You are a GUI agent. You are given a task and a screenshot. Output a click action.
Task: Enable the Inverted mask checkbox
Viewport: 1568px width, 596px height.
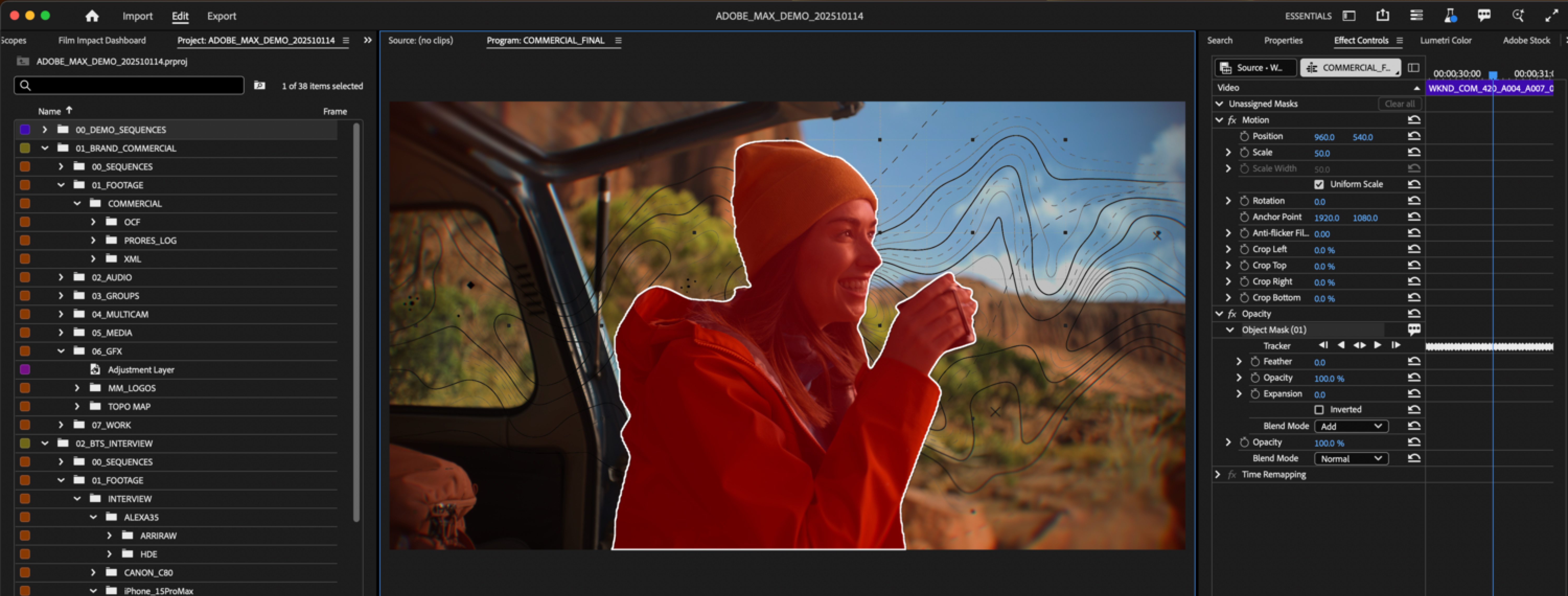coord(1319,410)
